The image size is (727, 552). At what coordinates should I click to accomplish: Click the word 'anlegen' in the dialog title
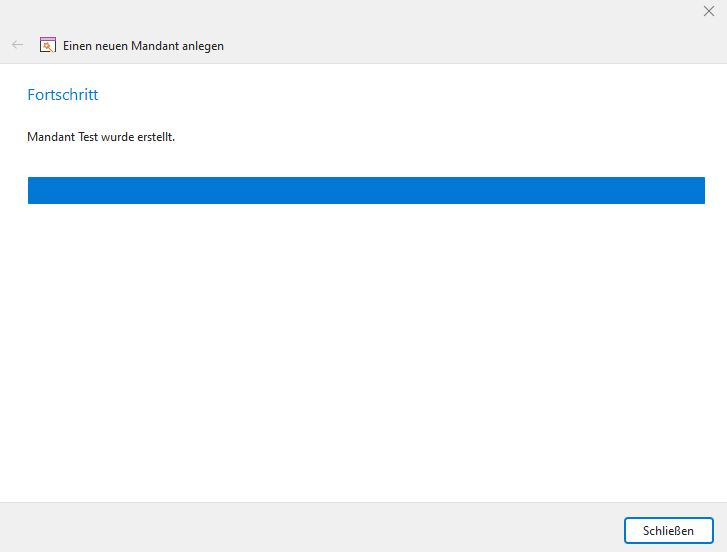[x=204, y=46]
